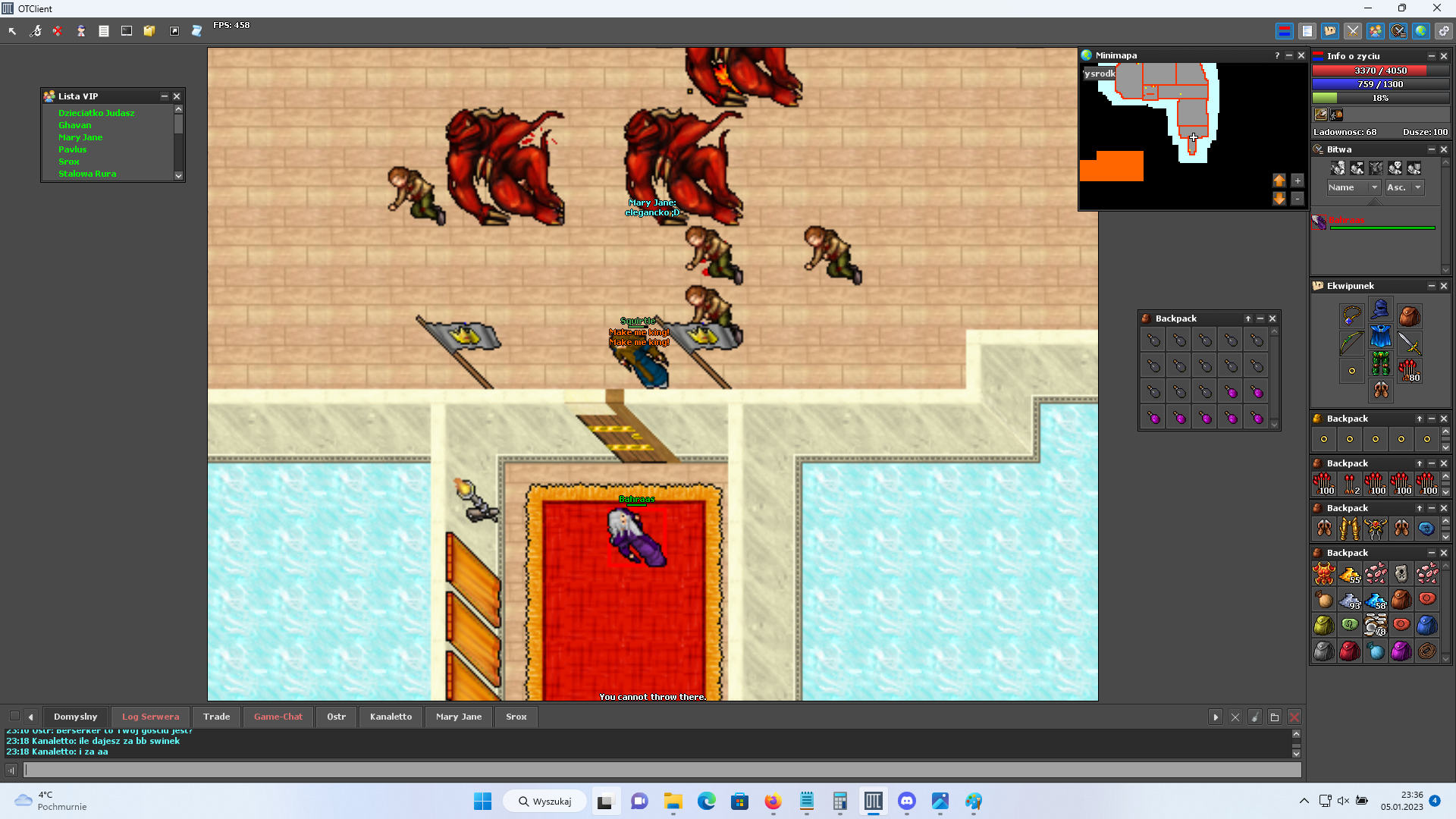Image resolution: width=1456 pixels, height=819 pixels.
Task: Switch to Trade chat tab
Action: click(216, 717)
